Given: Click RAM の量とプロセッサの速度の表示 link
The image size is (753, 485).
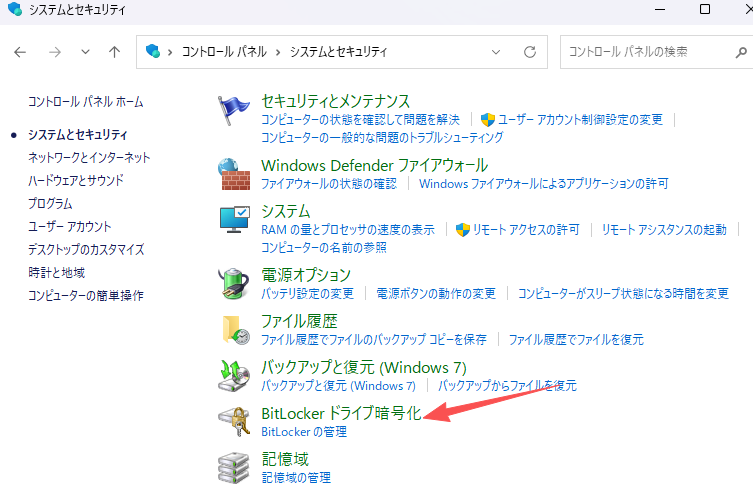Looking at the screenshot, I should pyautogui.click(x=348, y=230).
